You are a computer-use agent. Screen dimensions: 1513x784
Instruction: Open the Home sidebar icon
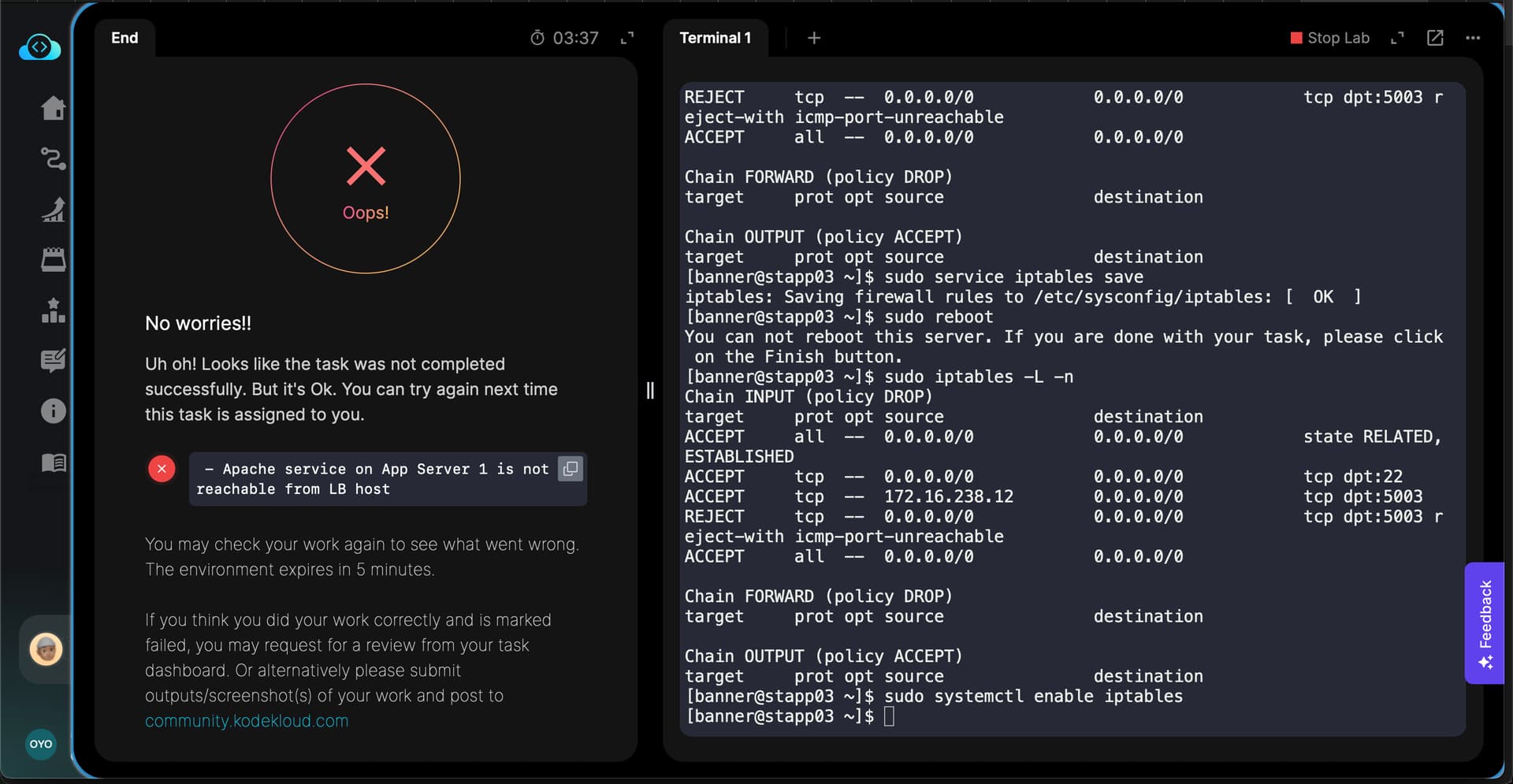point(53,108)
